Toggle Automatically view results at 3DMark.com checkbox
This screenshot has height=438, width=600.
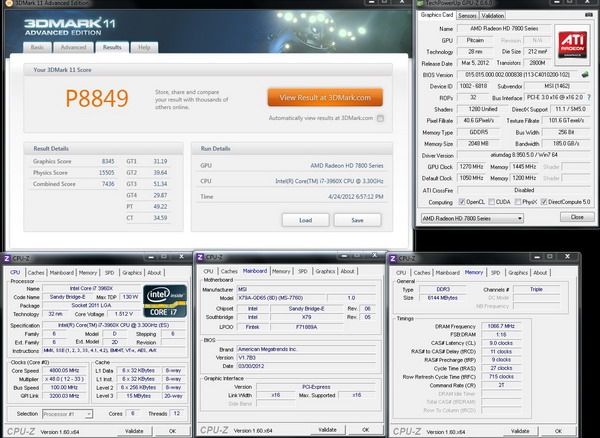point(380,118)
